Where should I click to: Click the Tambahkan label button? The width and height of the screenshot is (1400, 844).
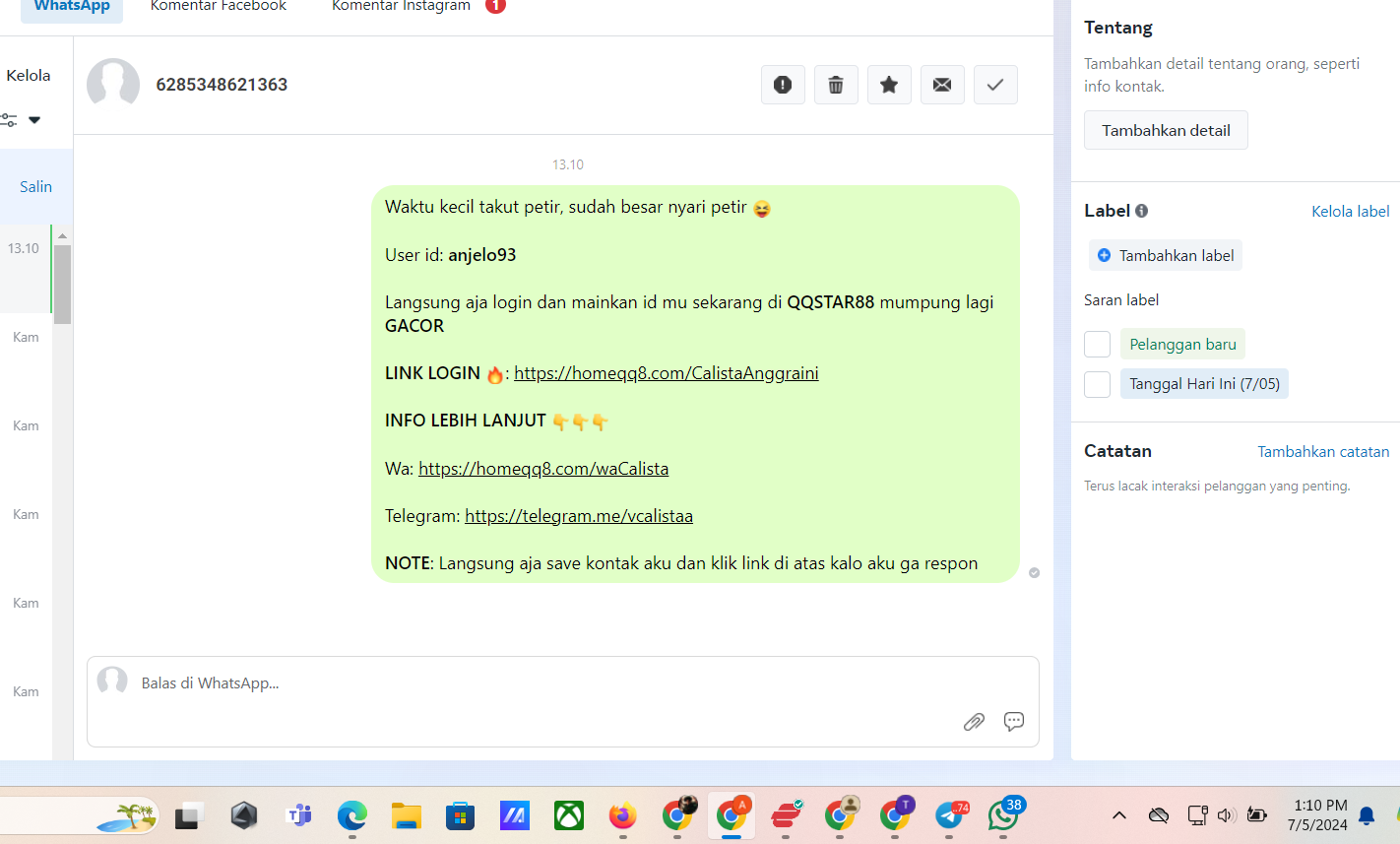[1166, 255]
